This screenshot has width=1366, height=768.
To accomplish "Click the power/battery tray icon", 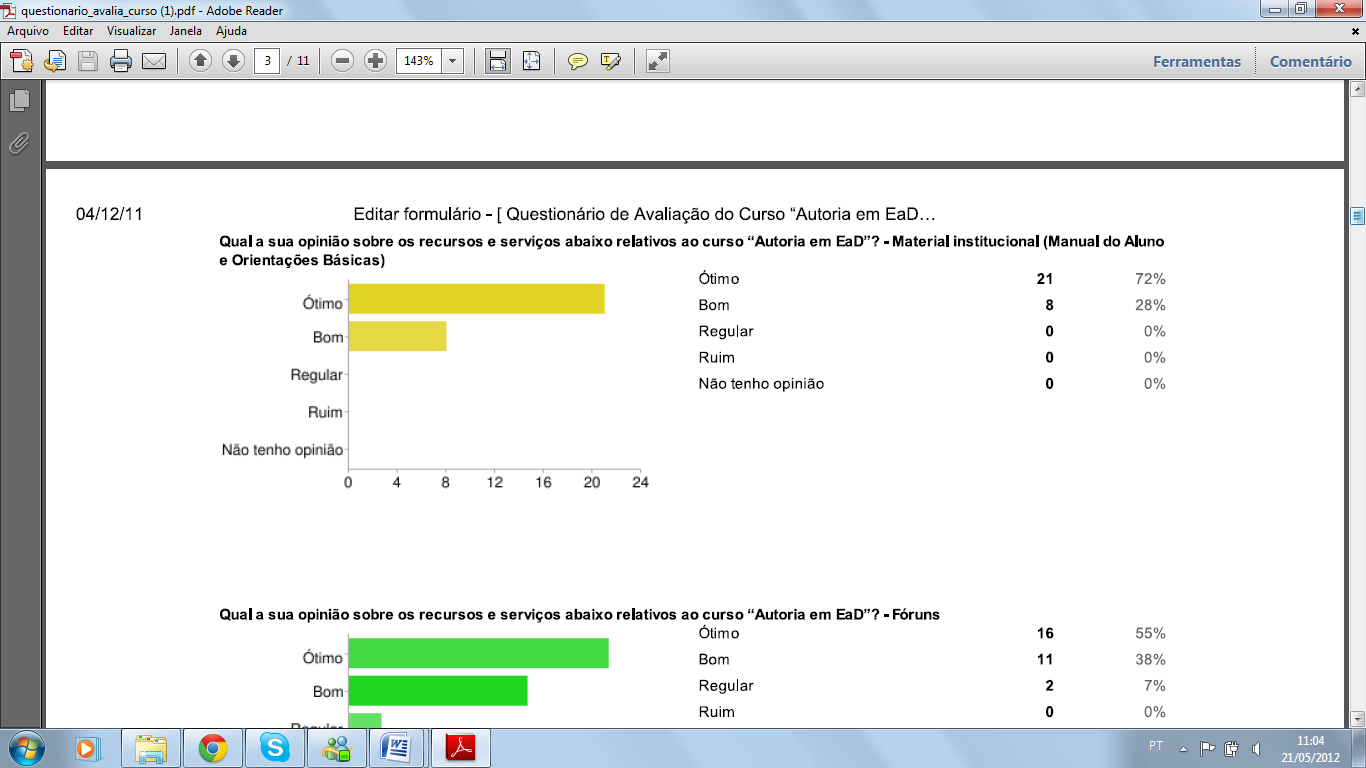I will coord(1231,747).
